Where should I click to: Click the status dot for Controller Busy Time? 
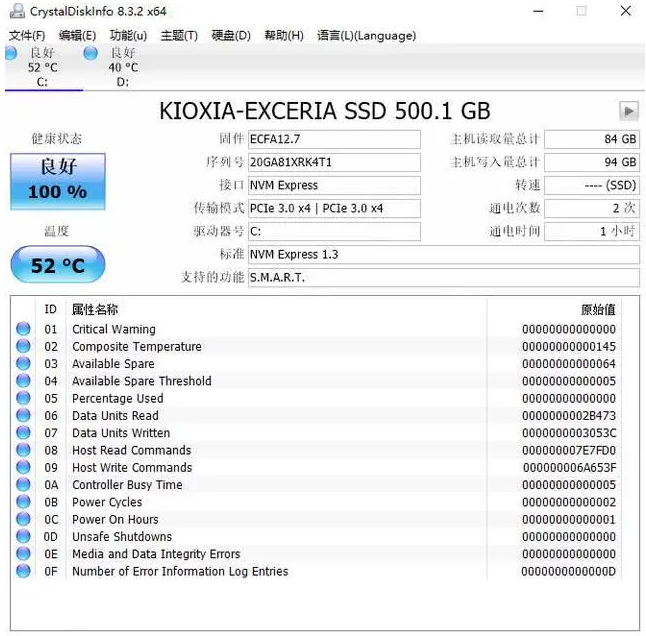point(23,484)
